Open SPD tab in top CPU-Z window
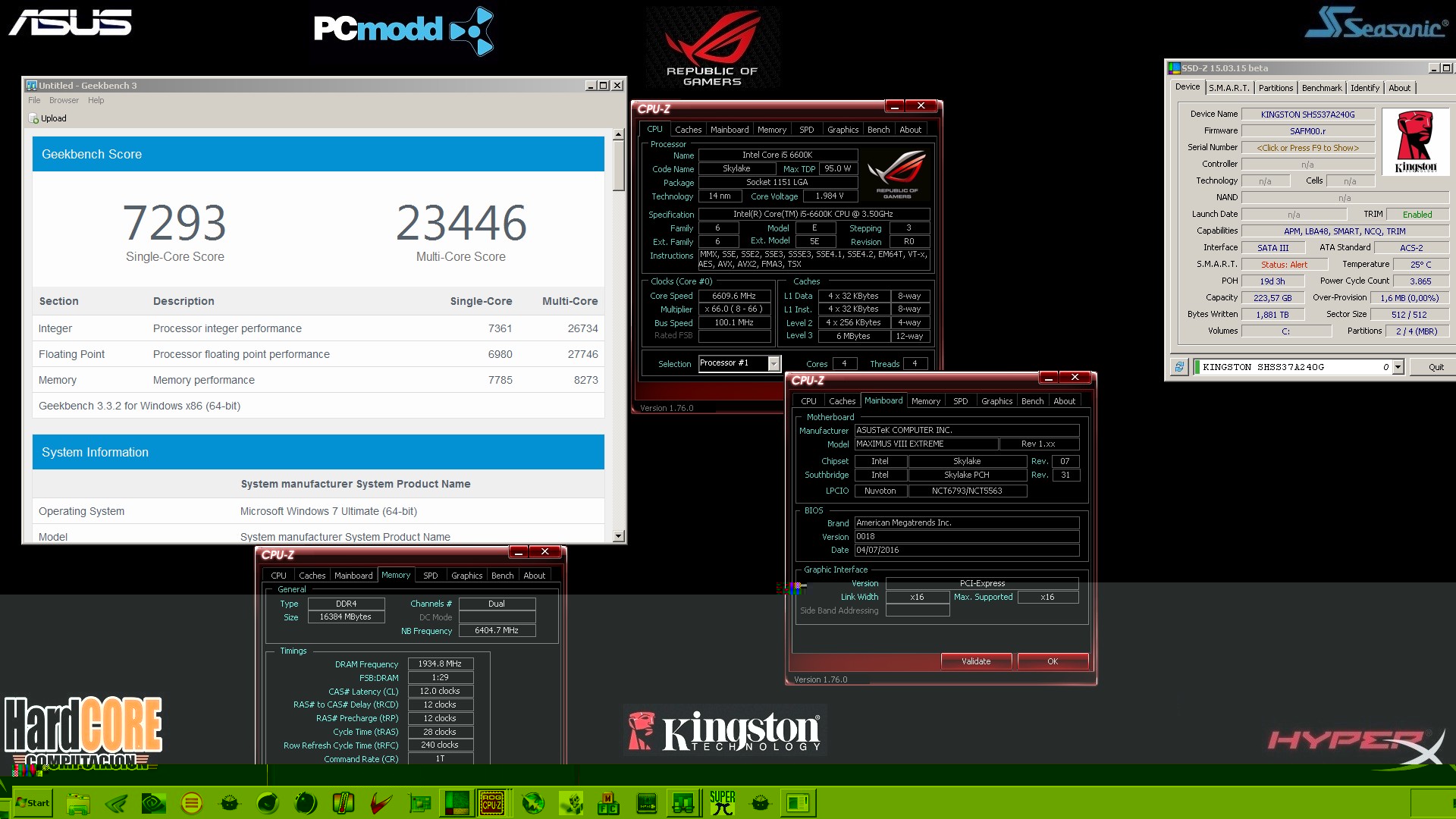Screen dimensions: 1456x819 coord(806,130)
